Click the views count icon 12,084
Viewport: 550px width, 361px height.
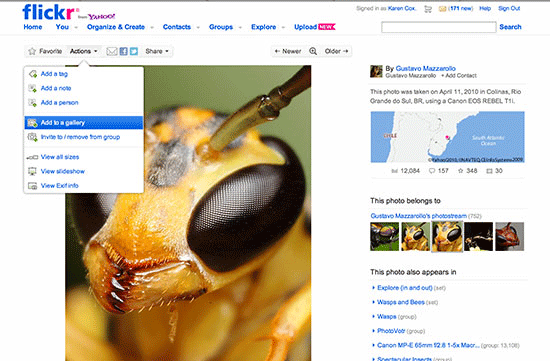click(x=395, y=171)
